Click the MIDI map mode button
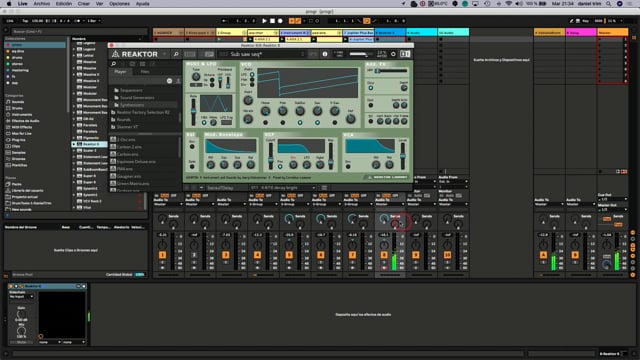640x360 pixels. coord(598,21)
